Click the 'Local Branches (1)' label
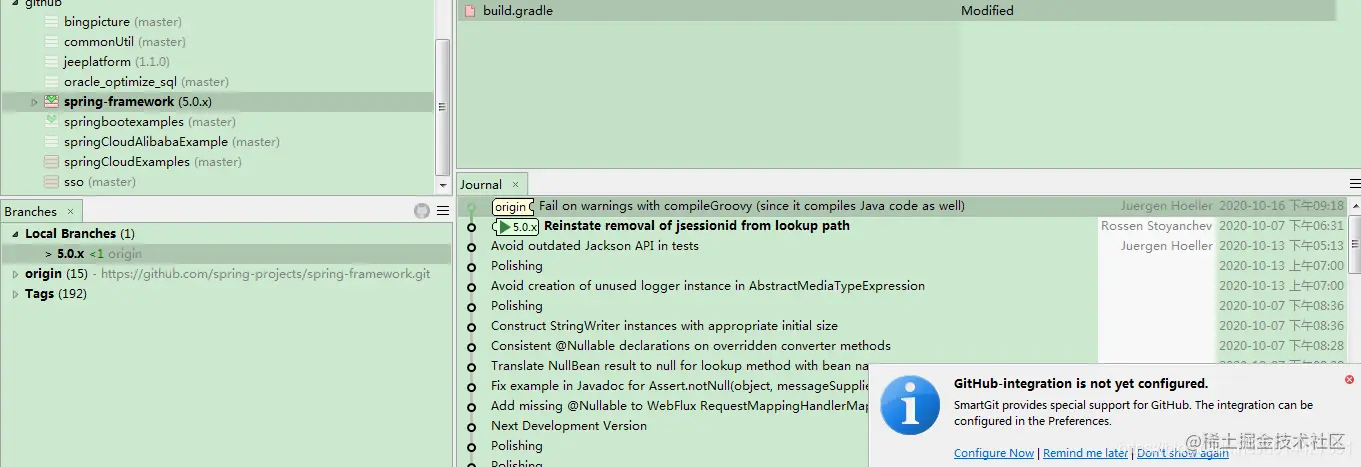This screenshot has width=1361, height=467. pos(80,234)
